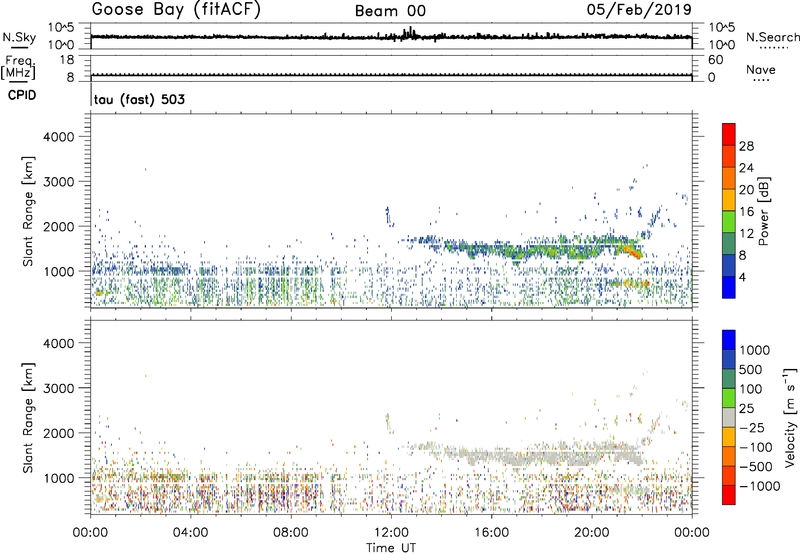The height and width of the screenshot is (554, 800).
Task: Click the '-25' tick label on Velocity bar
Action: tap(753, 428)
